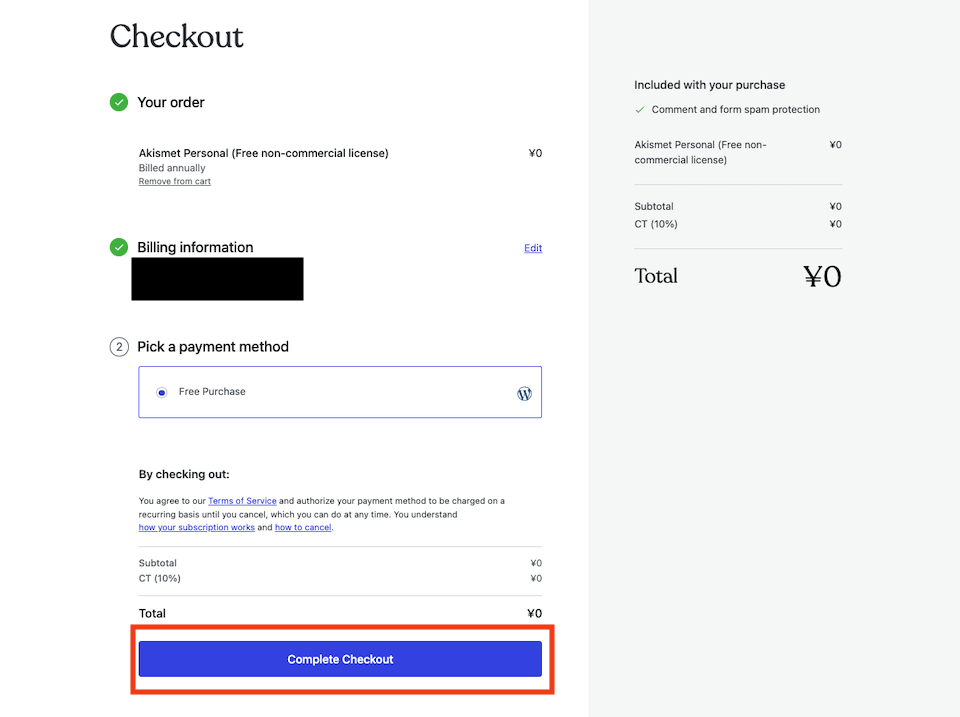
Task: Click the sidebar Total ¥0 amount
Action: click(x=822, y=276)
